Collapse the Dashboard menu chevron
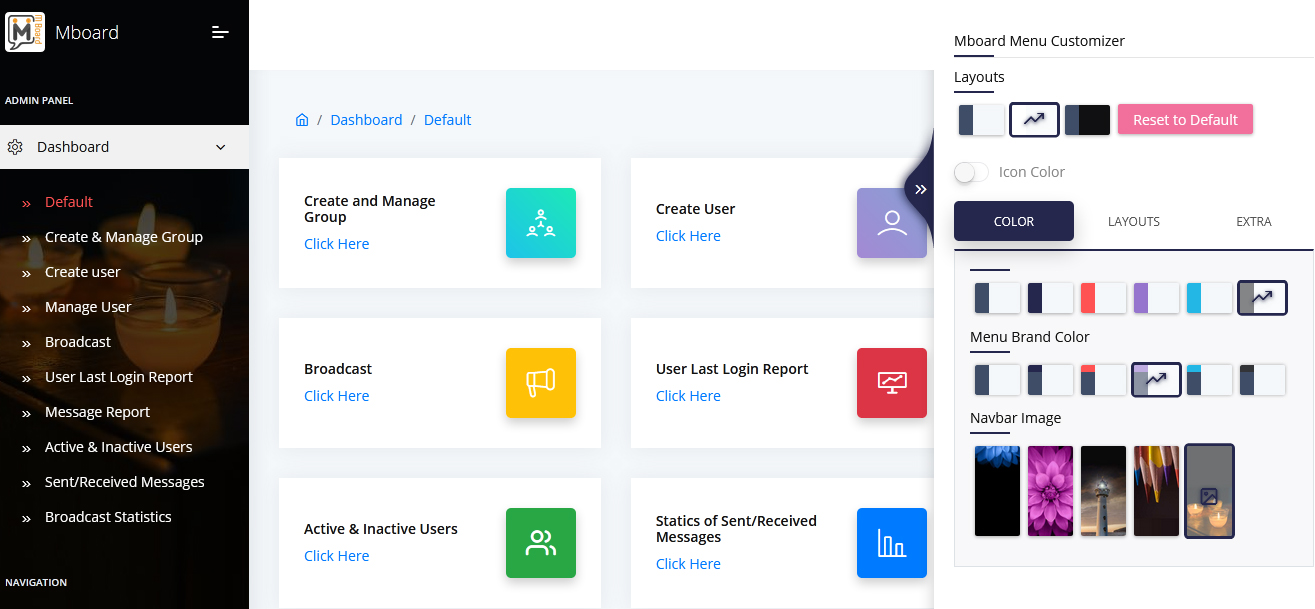Screen dimensions: 1315x609 tap(221, 147)
